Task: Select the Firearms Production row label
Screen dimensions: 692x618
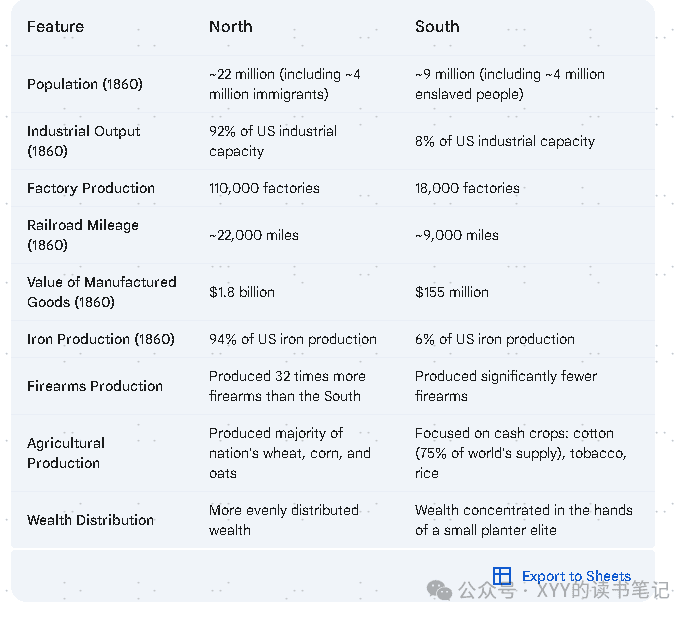Action: (95, 386)
